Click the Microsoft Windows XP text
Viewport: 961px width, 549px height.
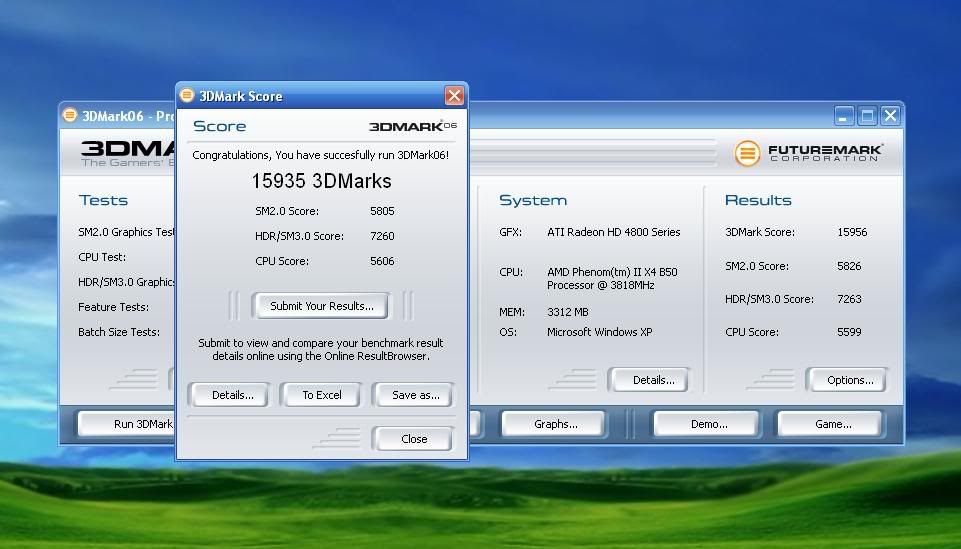click(599, 332)
